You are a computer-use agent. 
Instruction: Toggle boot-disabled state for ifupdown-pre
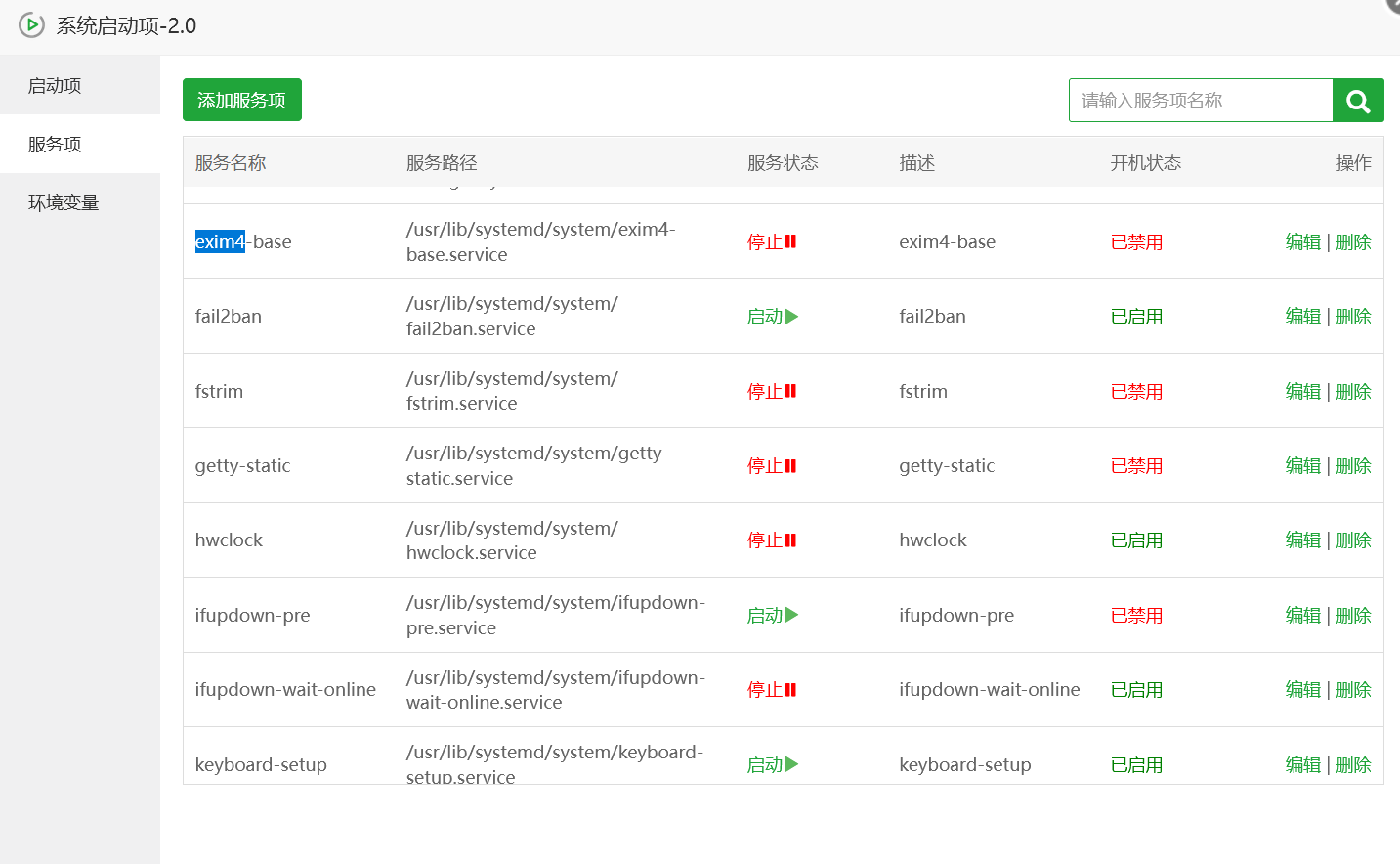[1136, 616]
